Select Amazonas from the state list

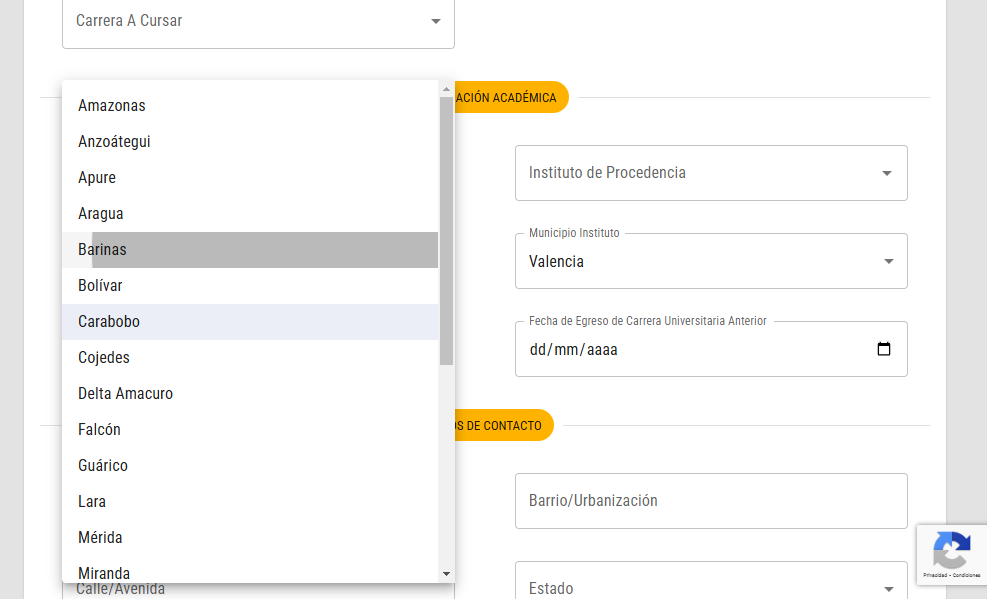250,106
